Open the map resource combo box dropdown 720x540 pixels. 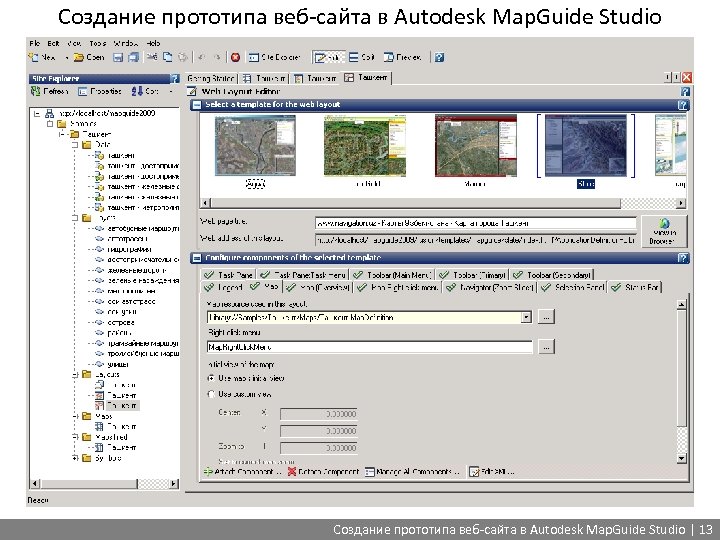coord(527,317)
